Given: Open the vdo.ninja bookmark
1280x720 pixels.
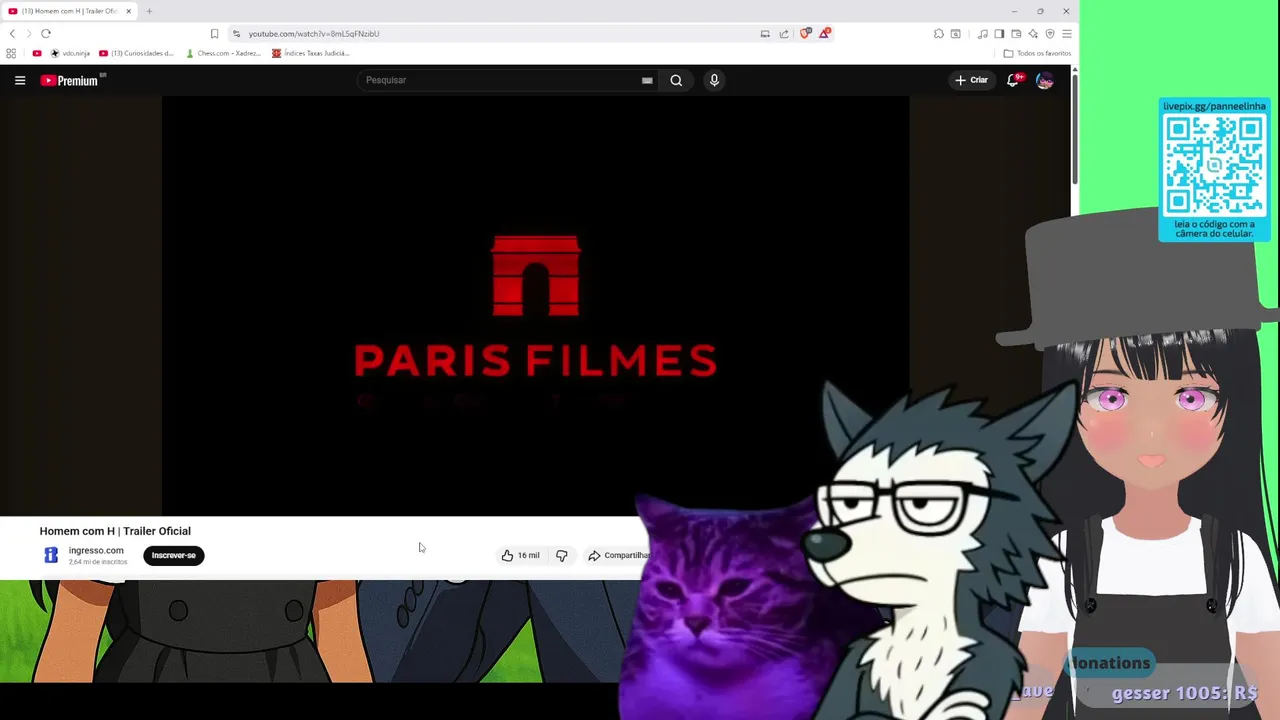Looking at the screenshot, I should (x=70, y=53).
